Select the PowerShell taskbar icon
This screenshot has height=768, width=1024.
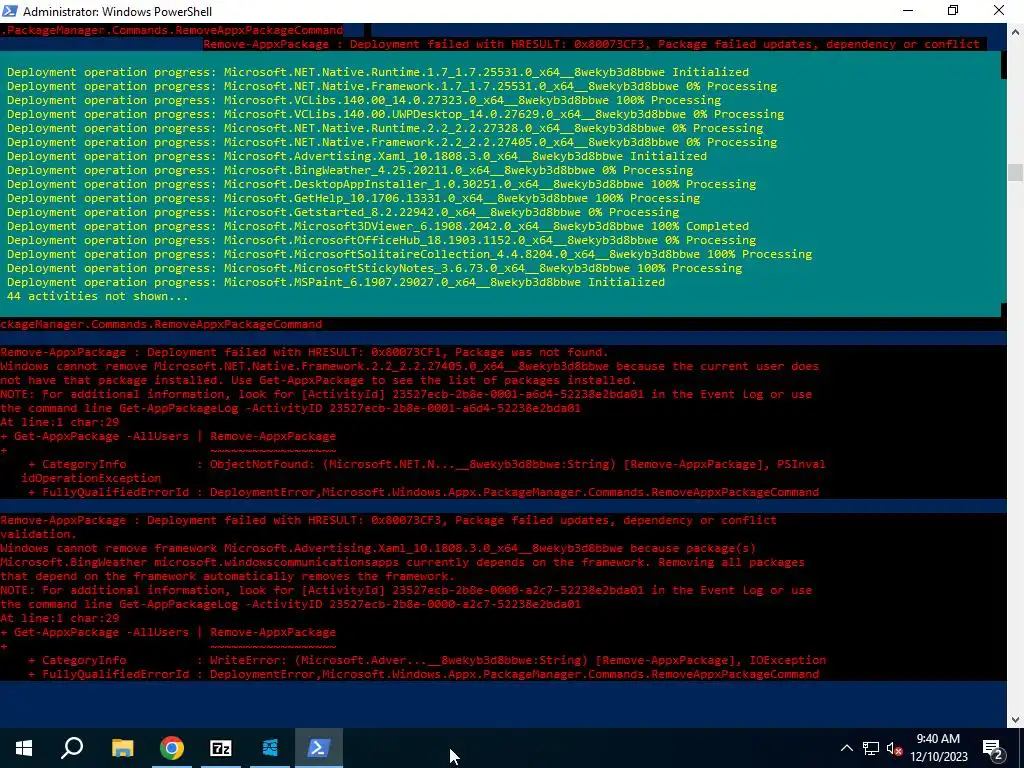(318, 748)
